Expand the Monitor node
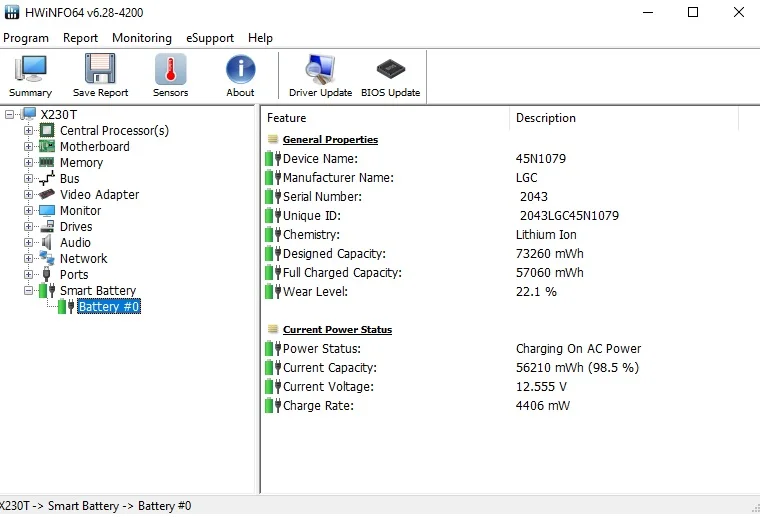763x517 pixels. point(28,211)
